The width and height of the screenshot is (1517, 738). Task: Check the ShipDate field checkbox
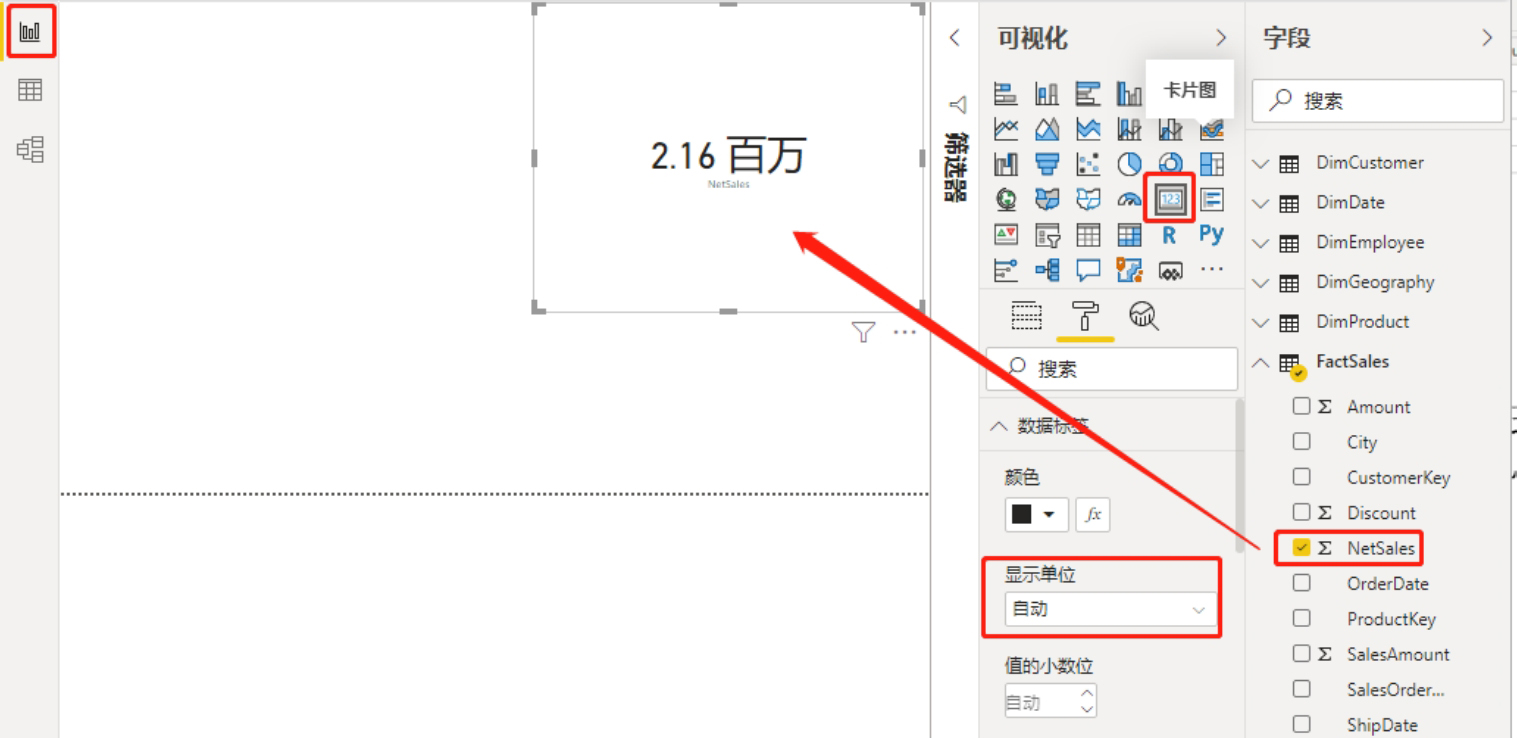click(1301, 724)
